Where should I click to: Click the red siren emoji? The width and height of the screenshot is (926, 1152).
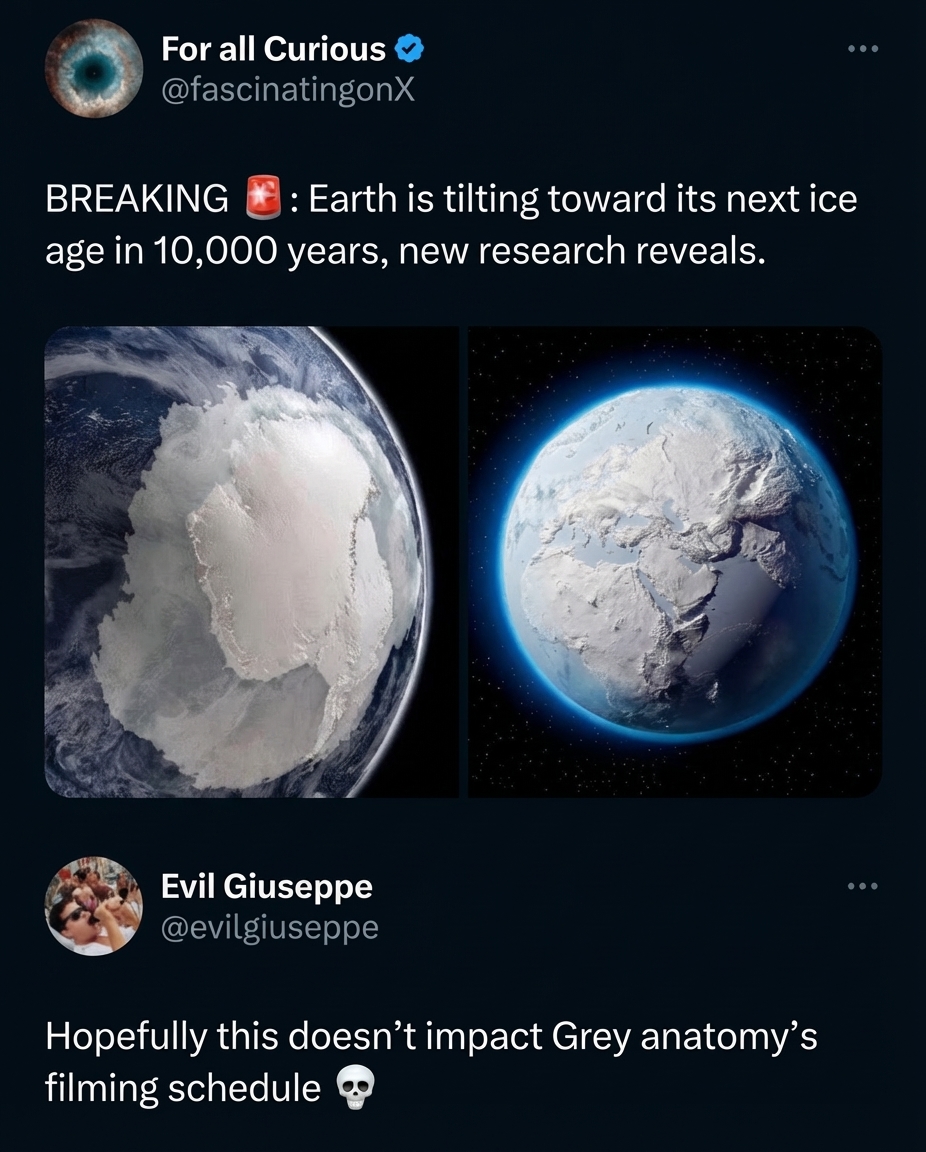262,199
